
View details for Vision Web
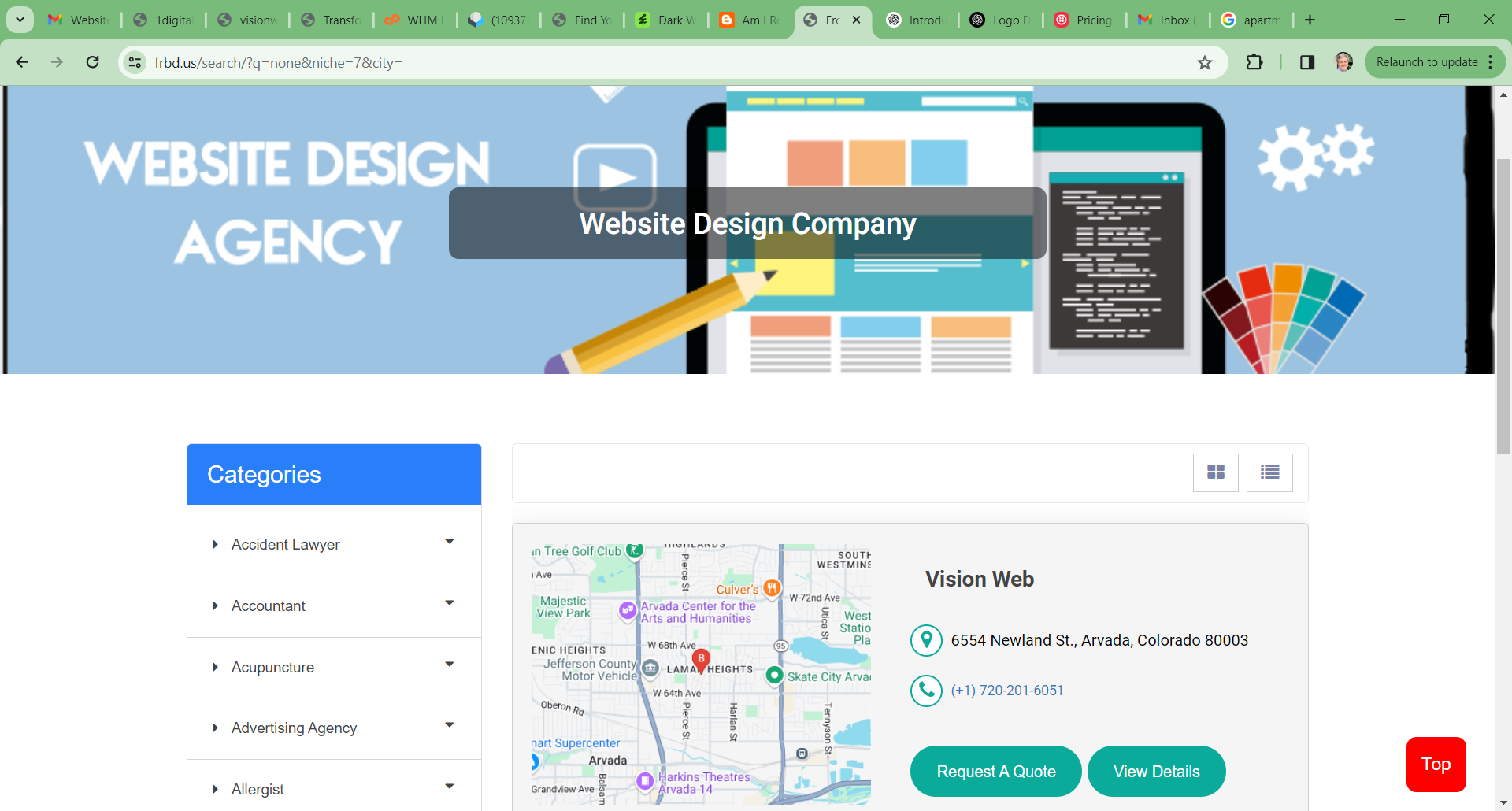(x=1157, y=772)
